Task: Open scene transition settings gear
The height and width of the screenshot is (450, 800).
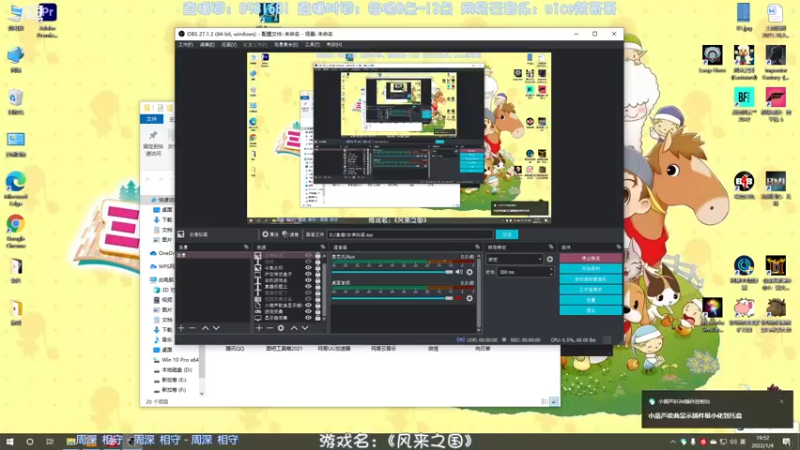Action: pos(550,259)
